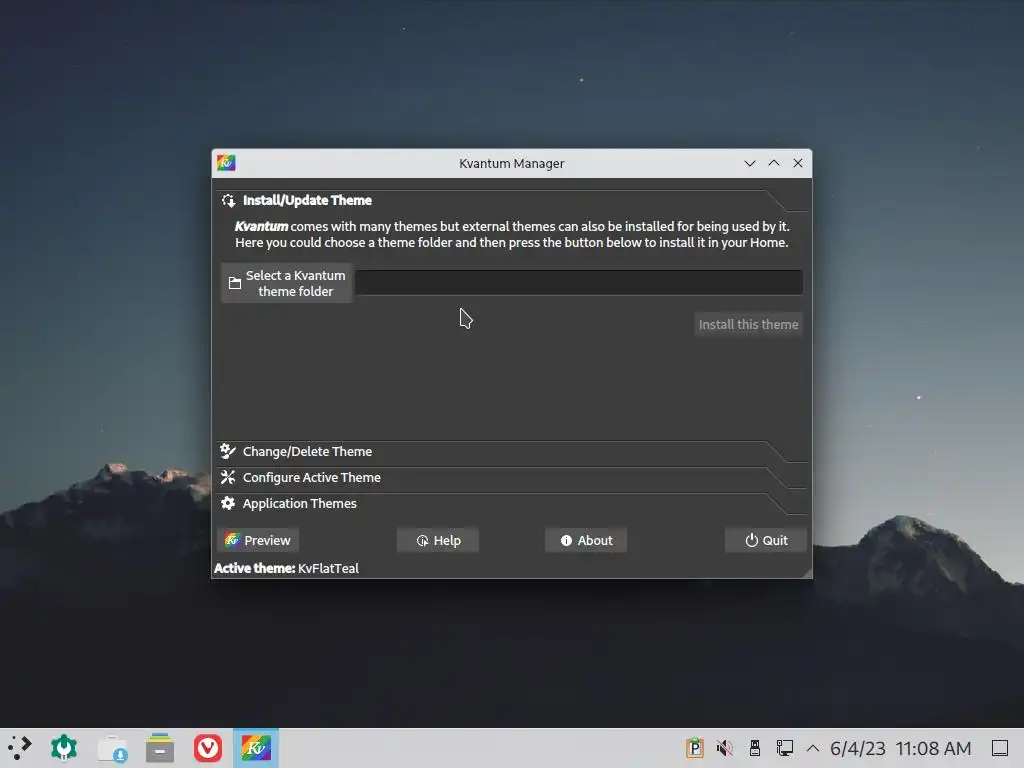Click the Kvantum icon in title bar
1024x768 pixels.
[x=227, y=163]
